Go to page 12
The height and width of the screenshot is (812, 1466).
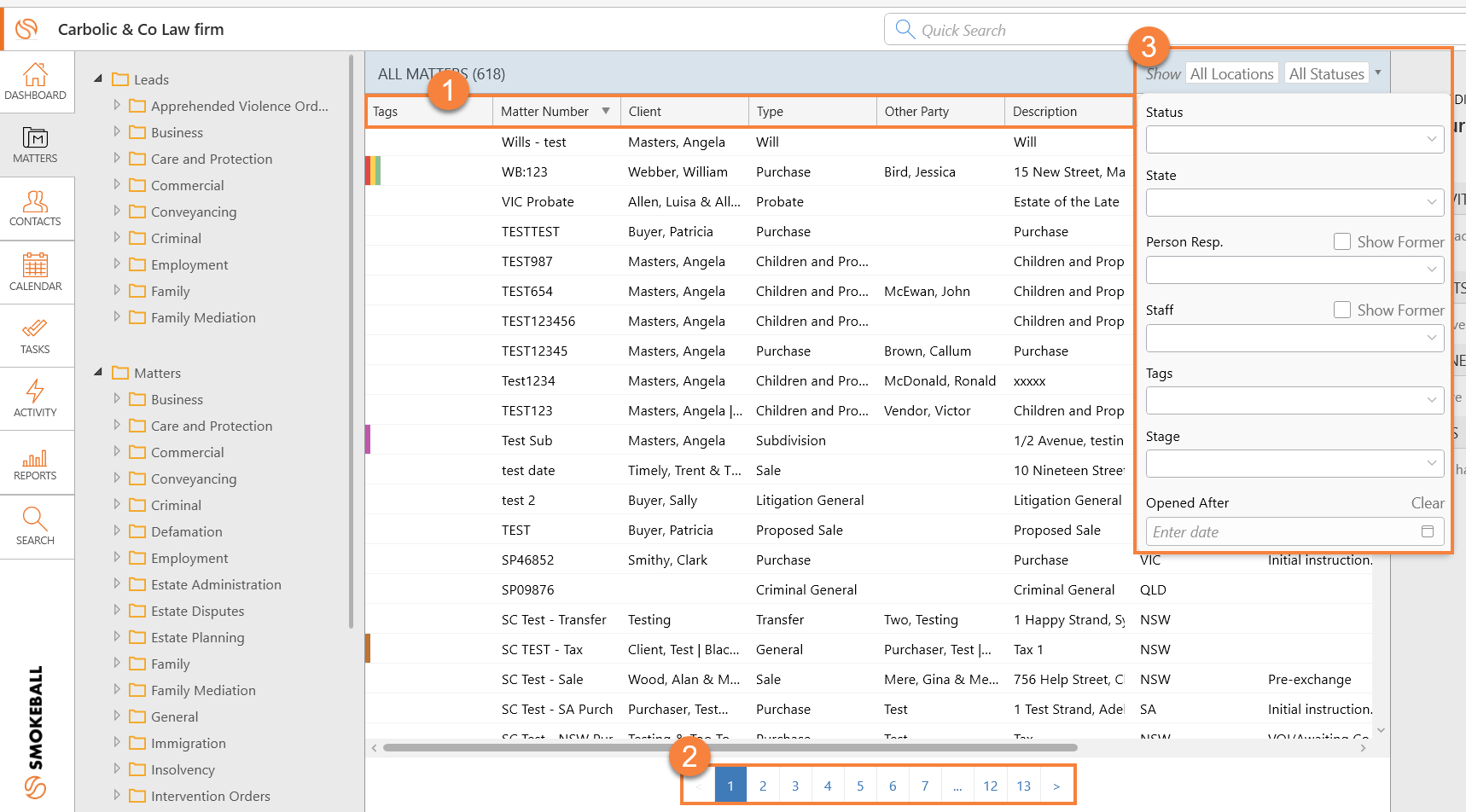(x=990, y=786)
